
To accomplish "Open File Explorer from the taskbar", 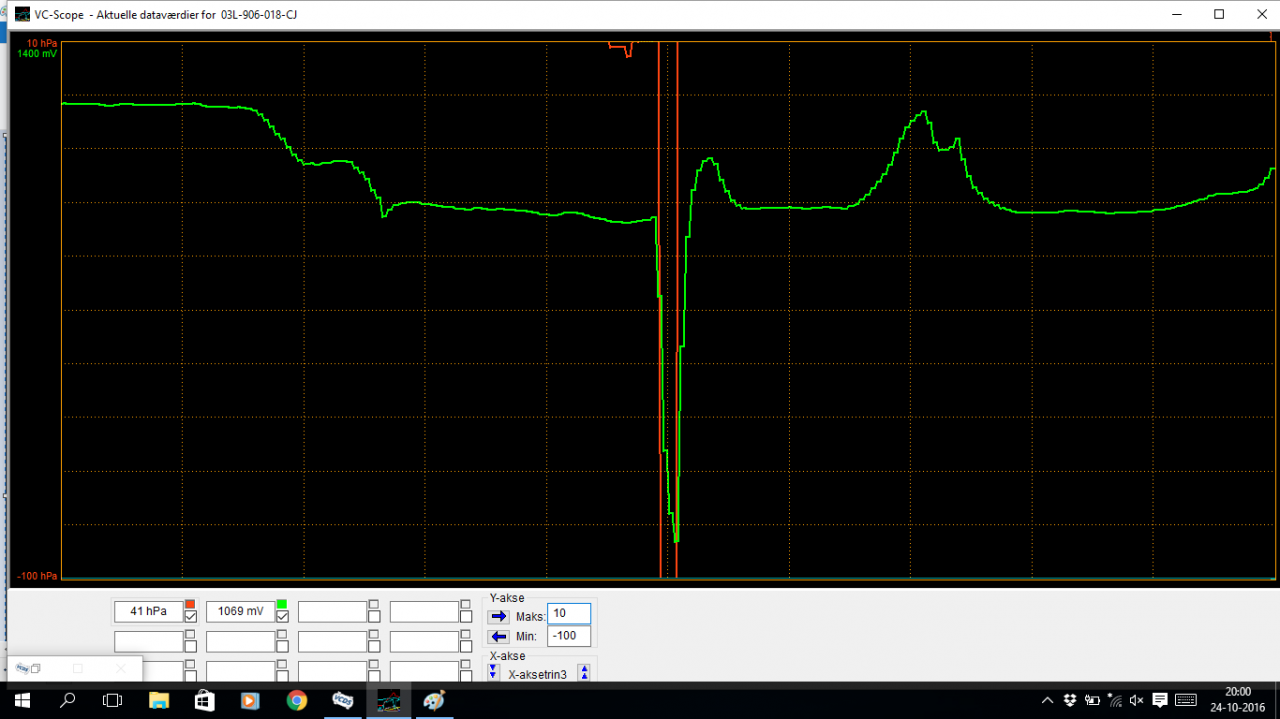I will point(159,701).
